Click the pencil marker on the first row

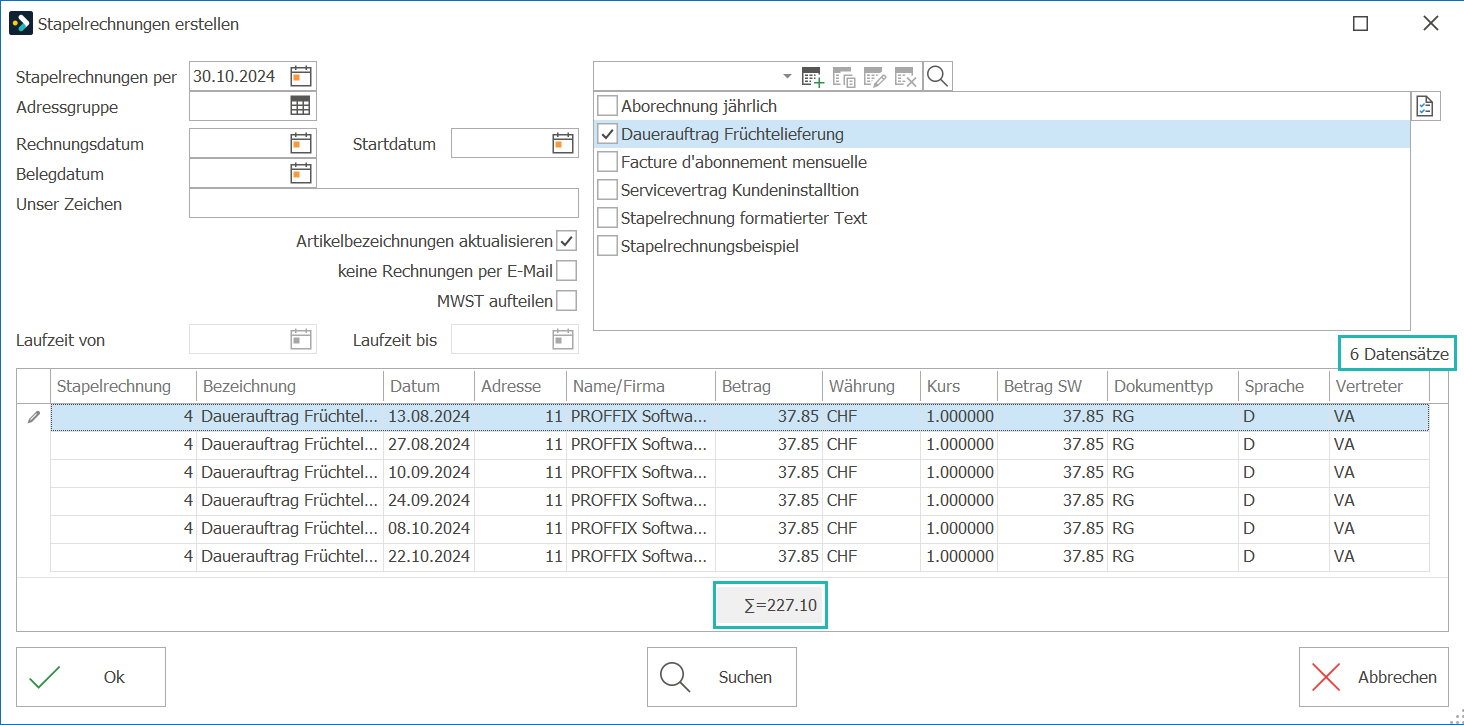34,417
